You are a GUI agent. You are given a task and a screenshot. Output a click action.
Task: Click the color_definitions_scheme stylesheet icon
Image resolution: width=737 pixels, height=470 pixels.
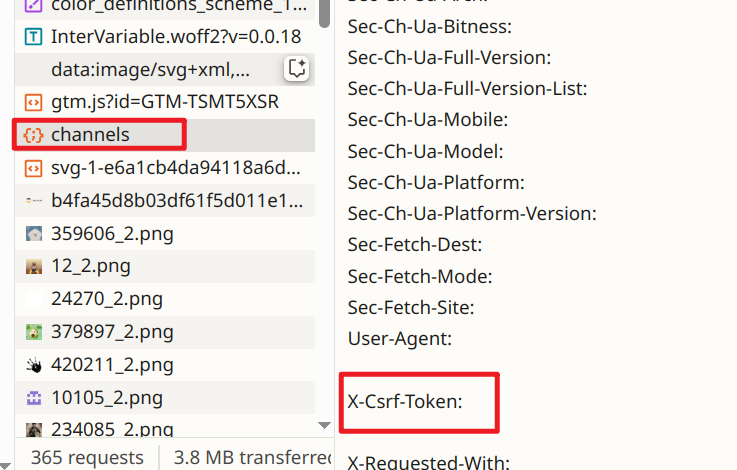(x=33, y=6)
